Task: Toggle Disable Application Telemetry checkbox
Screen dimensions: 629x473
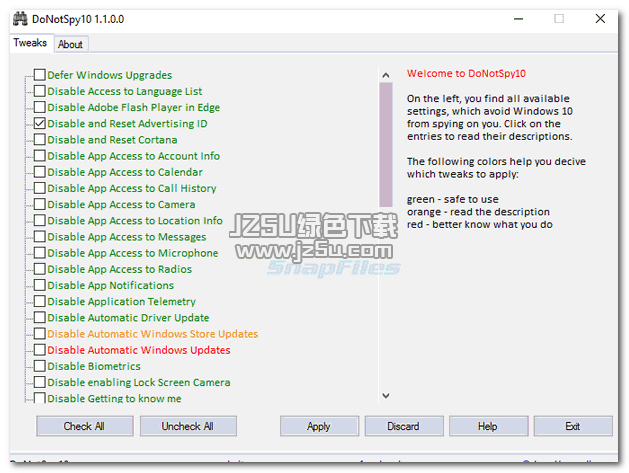Action: [39, 301]
